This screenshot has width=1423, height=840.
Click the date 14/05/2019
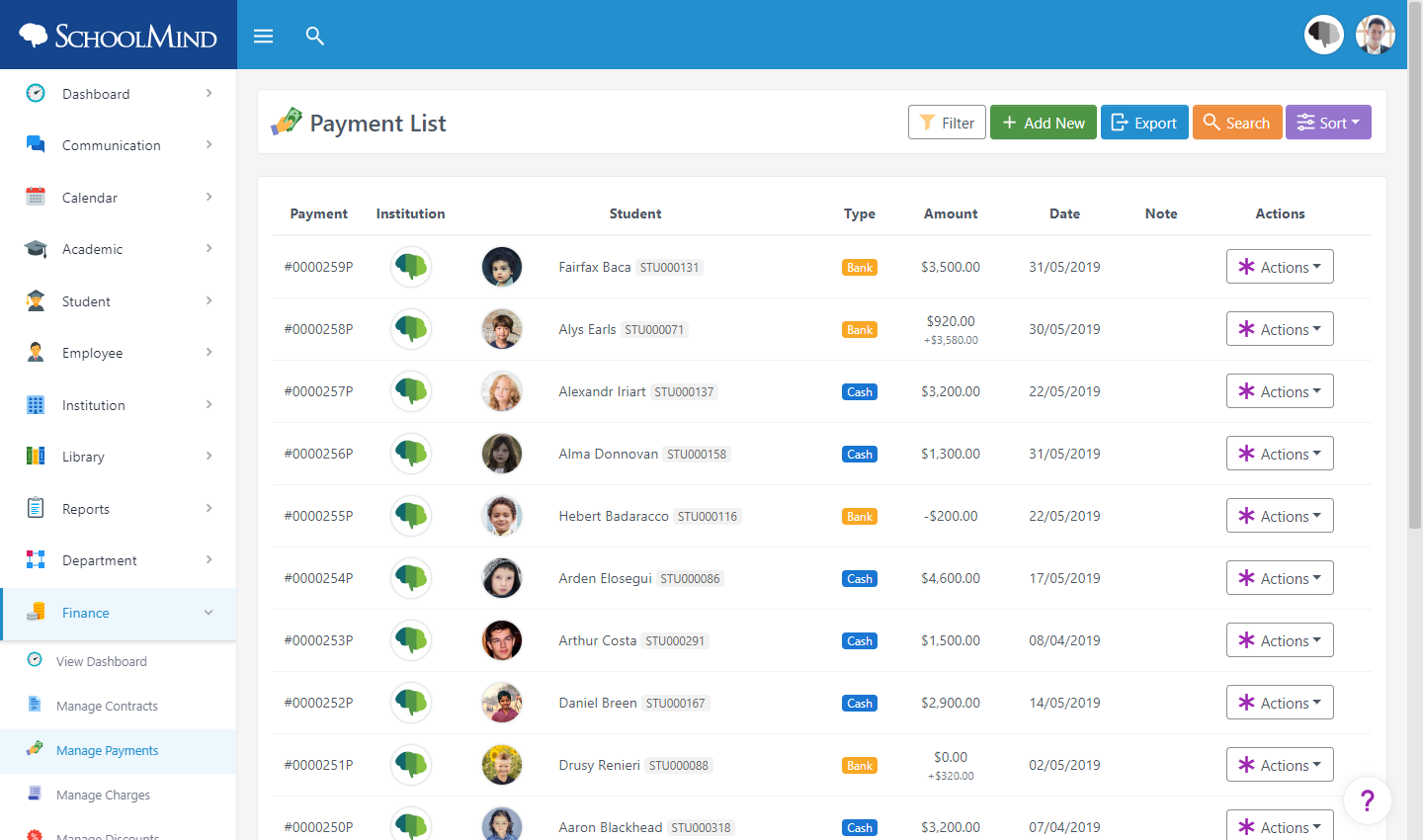coord(1064,703)
